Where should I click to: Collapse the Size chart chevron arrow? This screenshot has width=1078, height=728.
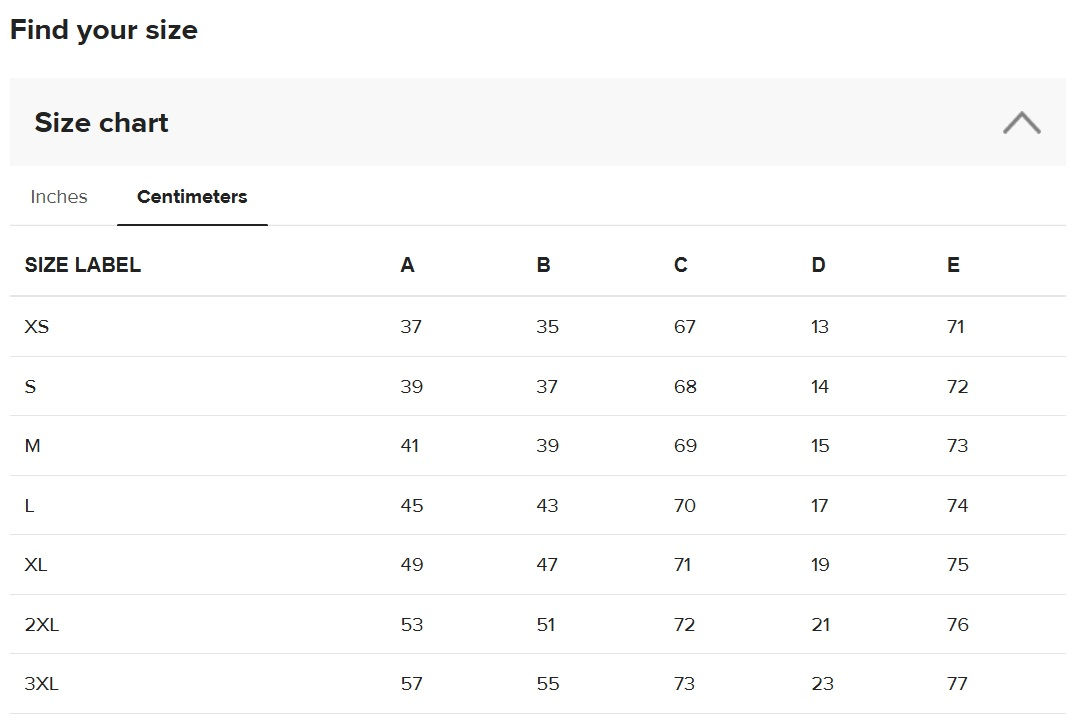click(x=1021, y=123)
